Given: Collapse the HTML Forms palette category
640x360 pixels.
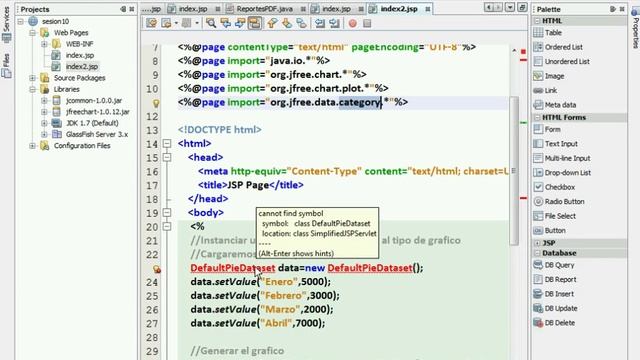Looking at the screenshot, I should tap(537, 118).
